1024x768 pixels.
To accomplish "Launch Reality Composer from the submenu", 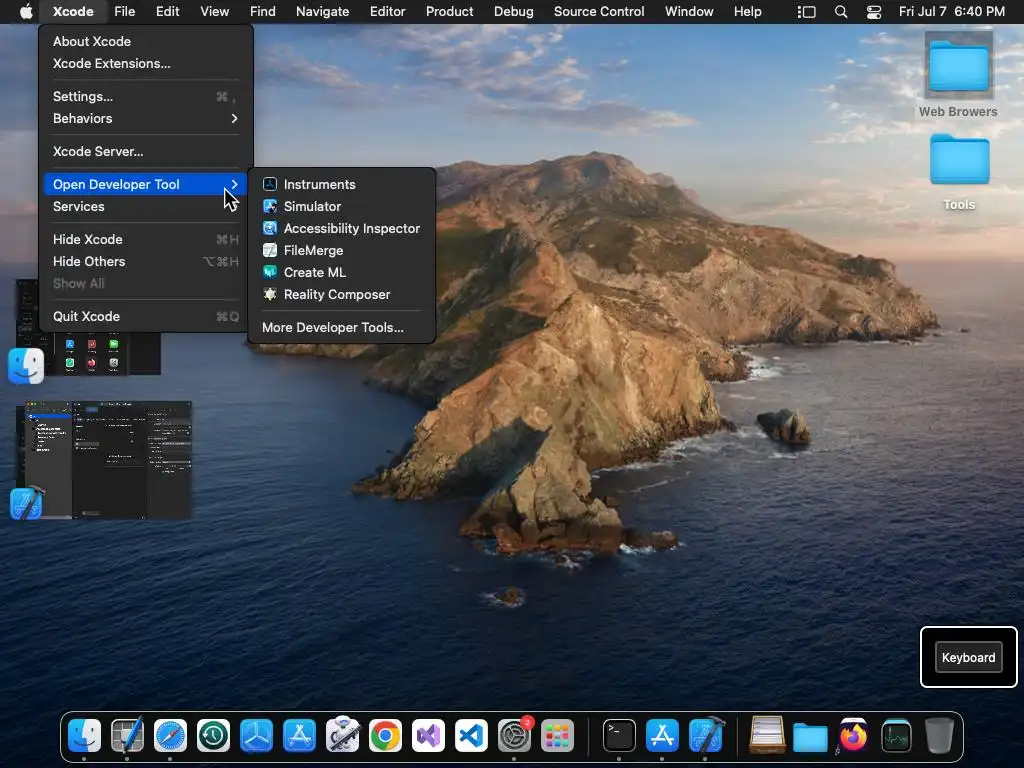I will 336,294.
